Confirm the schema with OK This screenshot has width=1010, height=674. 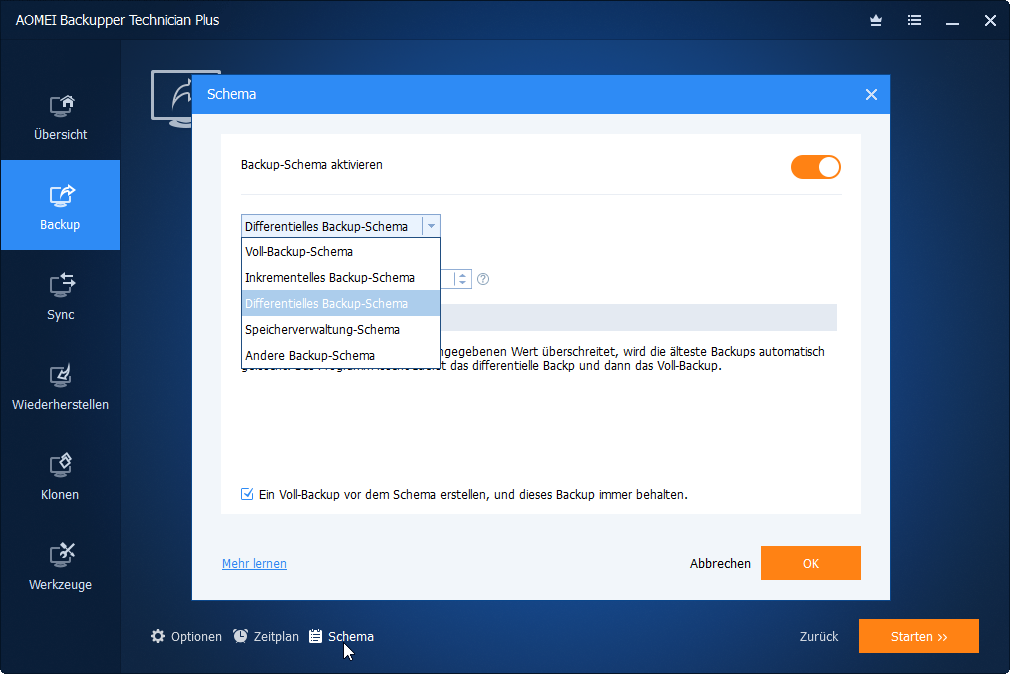(x=810, y=563)
